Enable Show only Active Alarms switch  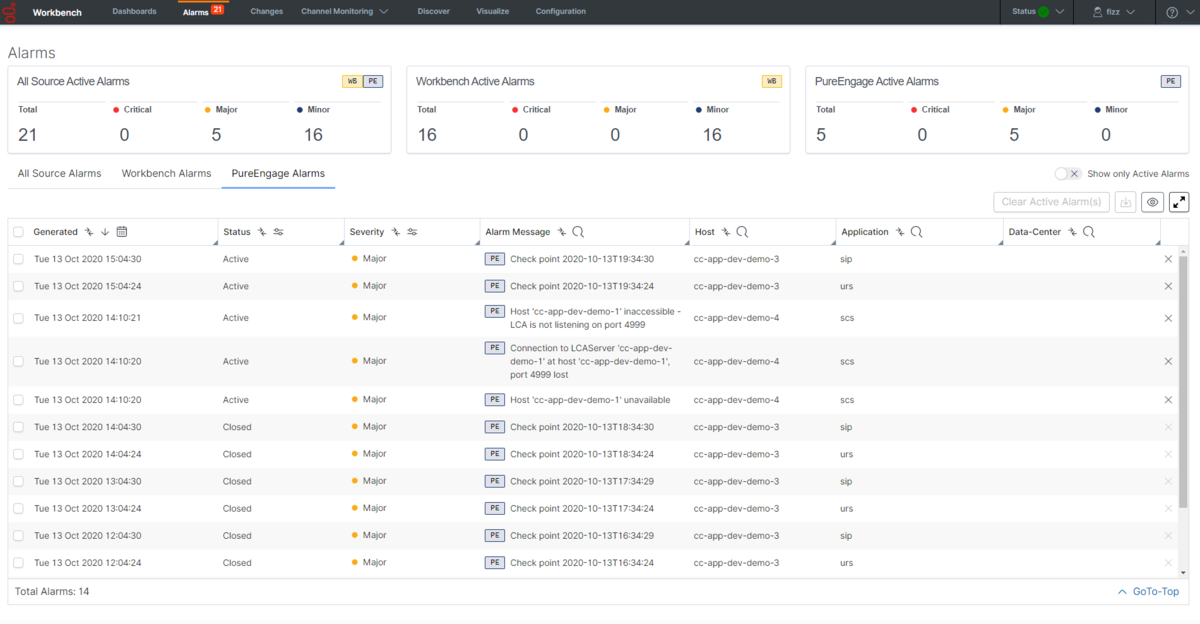pyautogui.click(x=1068, y=174)
